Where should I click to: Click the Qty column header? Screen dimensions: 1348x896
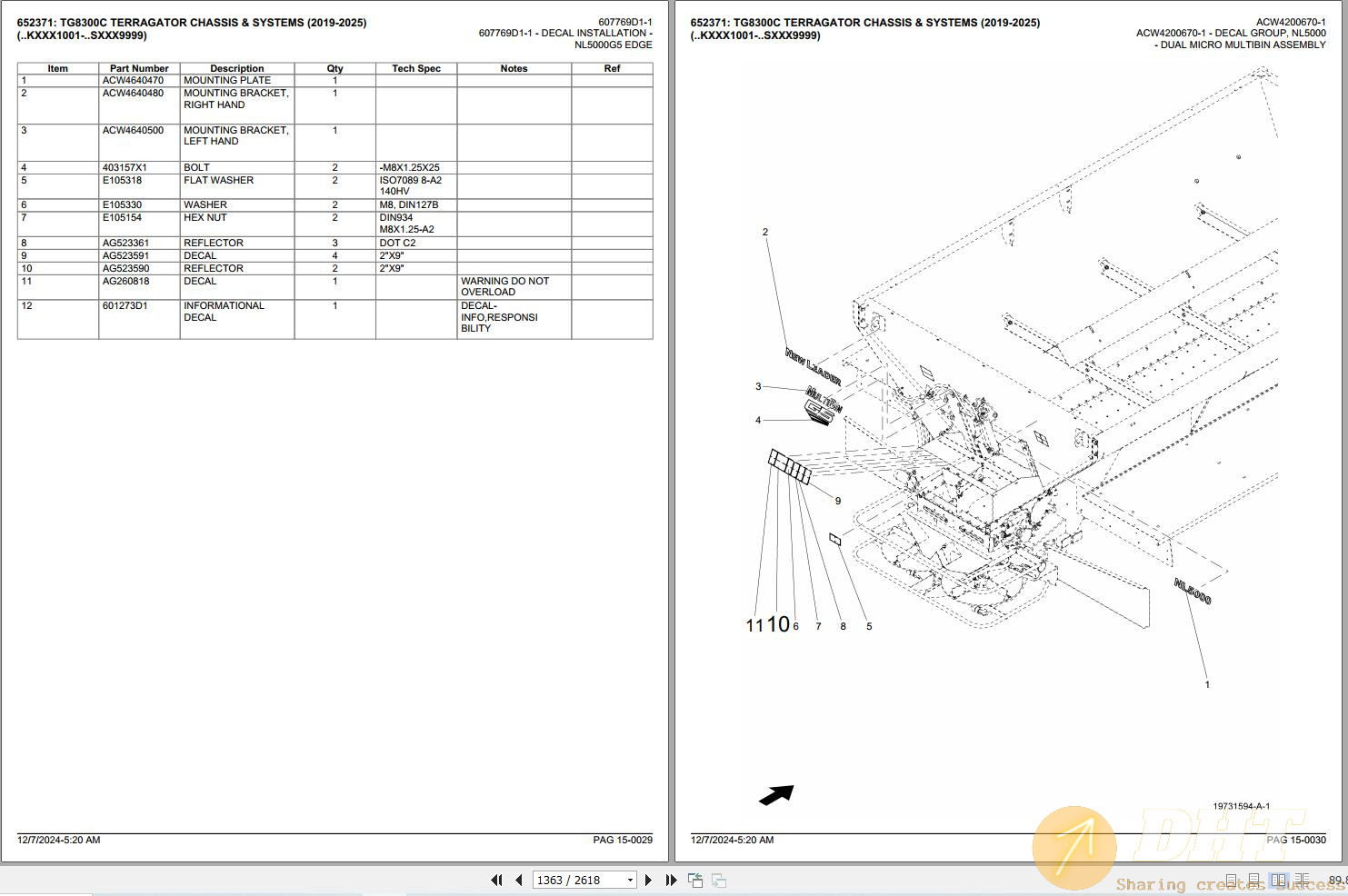point(335,68)
